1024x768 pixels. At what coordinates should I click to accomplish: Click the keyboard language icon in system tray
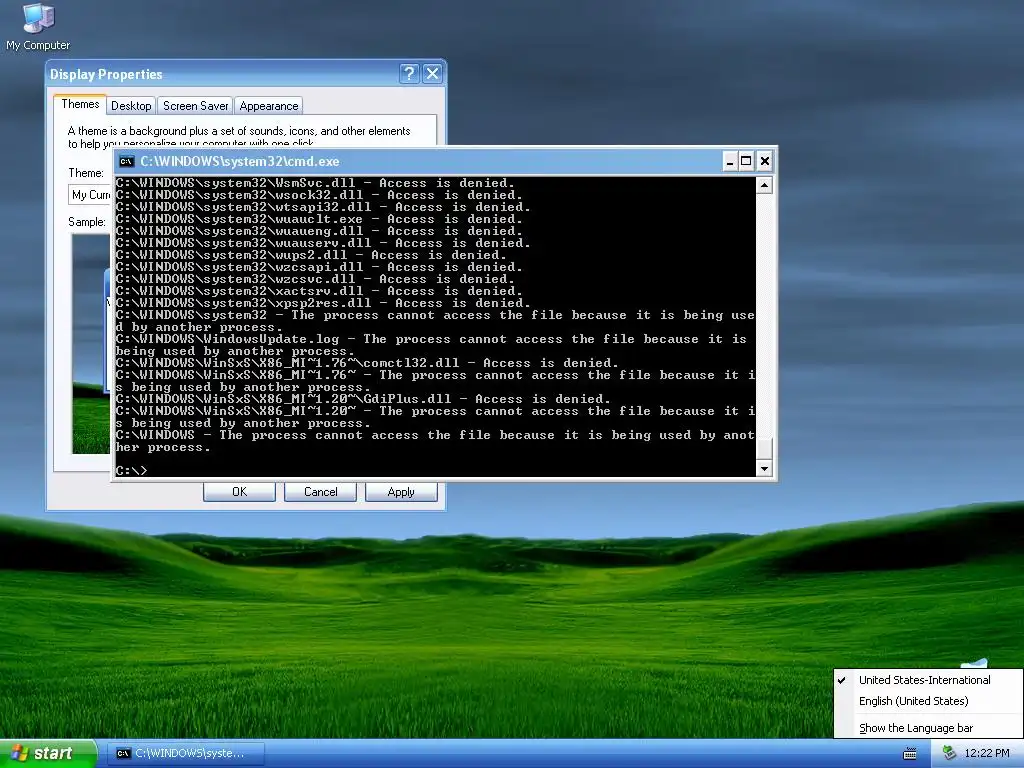[x=910, y=754]
